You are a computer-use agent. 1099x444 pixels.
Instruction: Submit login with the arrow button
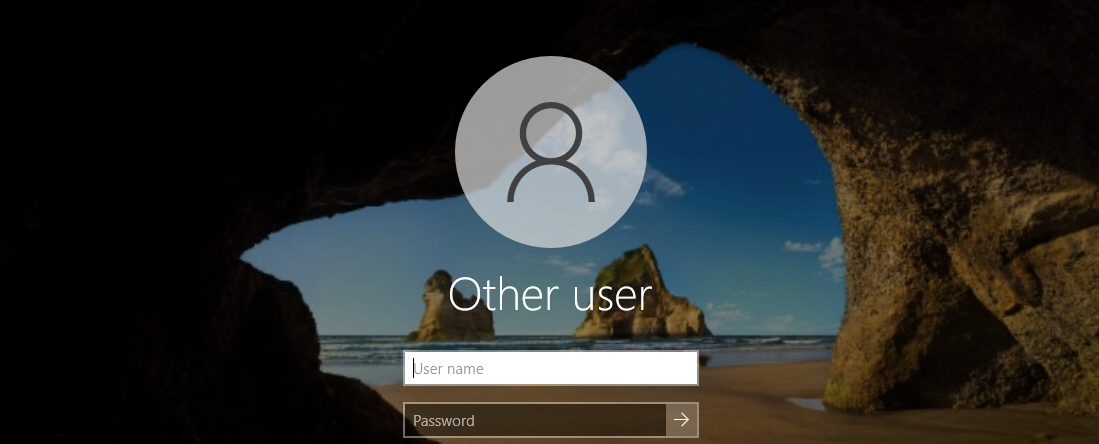coord(682,420)
